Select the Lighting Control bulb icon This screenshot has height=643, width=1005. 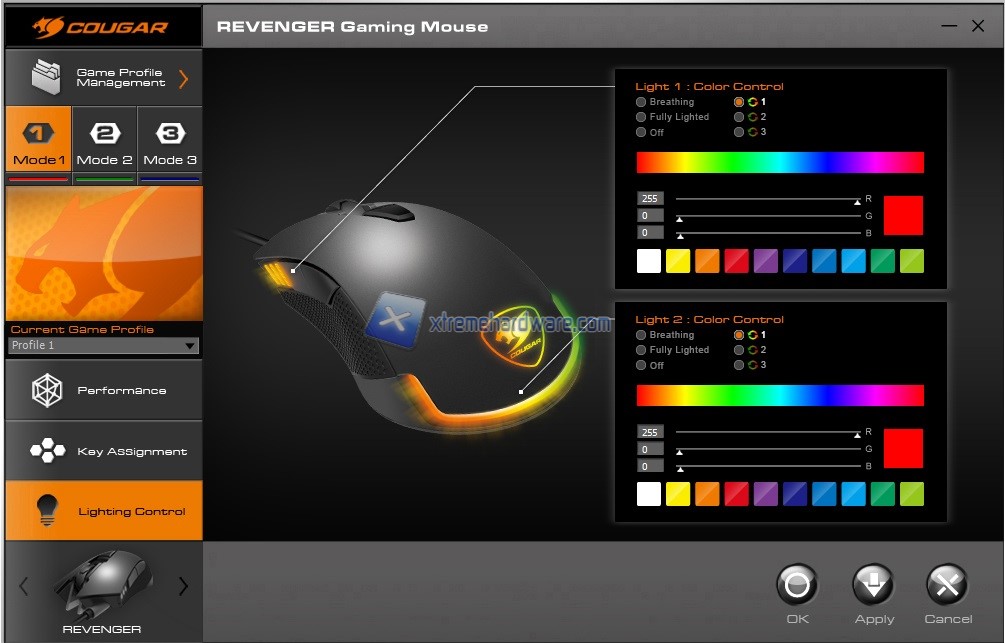point(47,511)
